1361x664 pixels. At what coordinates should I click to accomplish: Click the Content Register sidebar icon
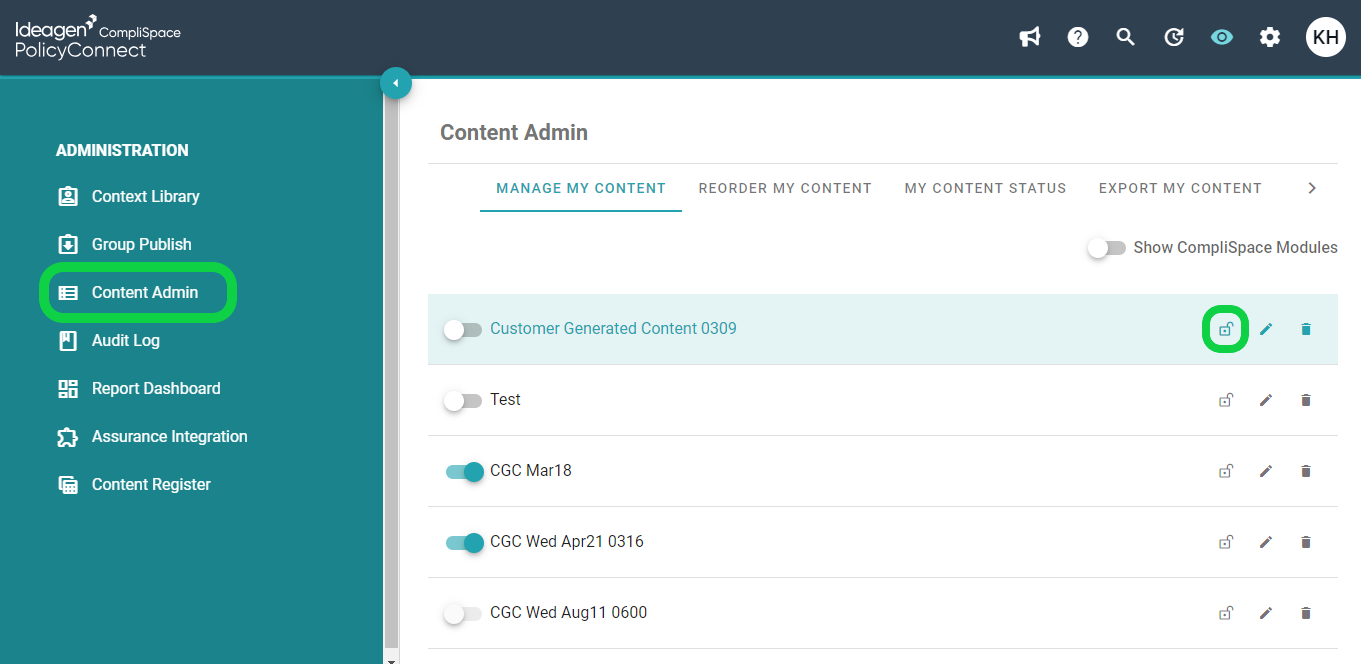coord(68,485)
